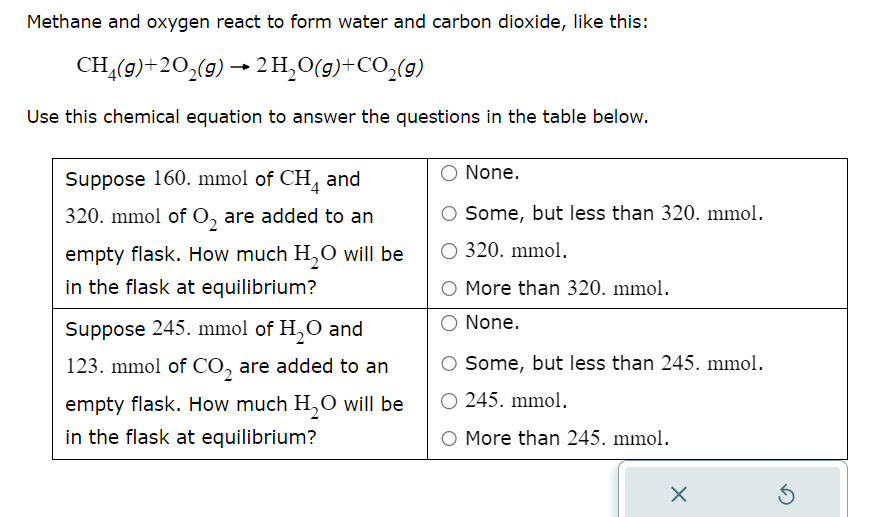Select the '245. mmol.' radio option

point(449,401)
